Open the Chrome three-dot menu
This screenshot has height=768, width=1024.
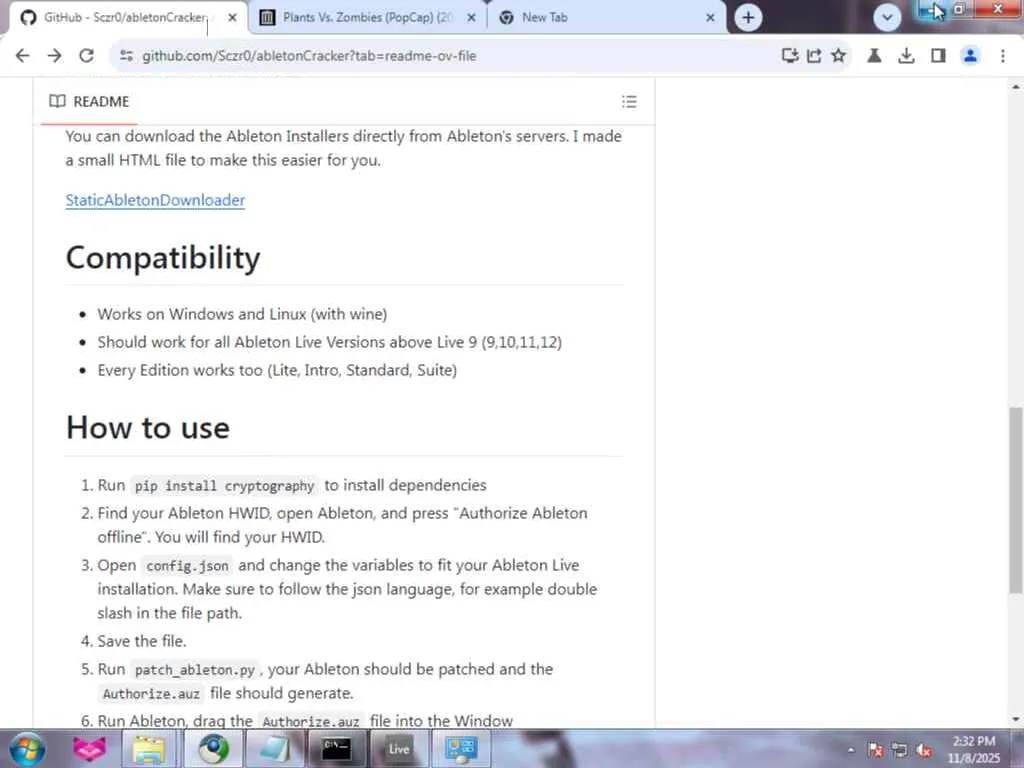click(1002, 56)
